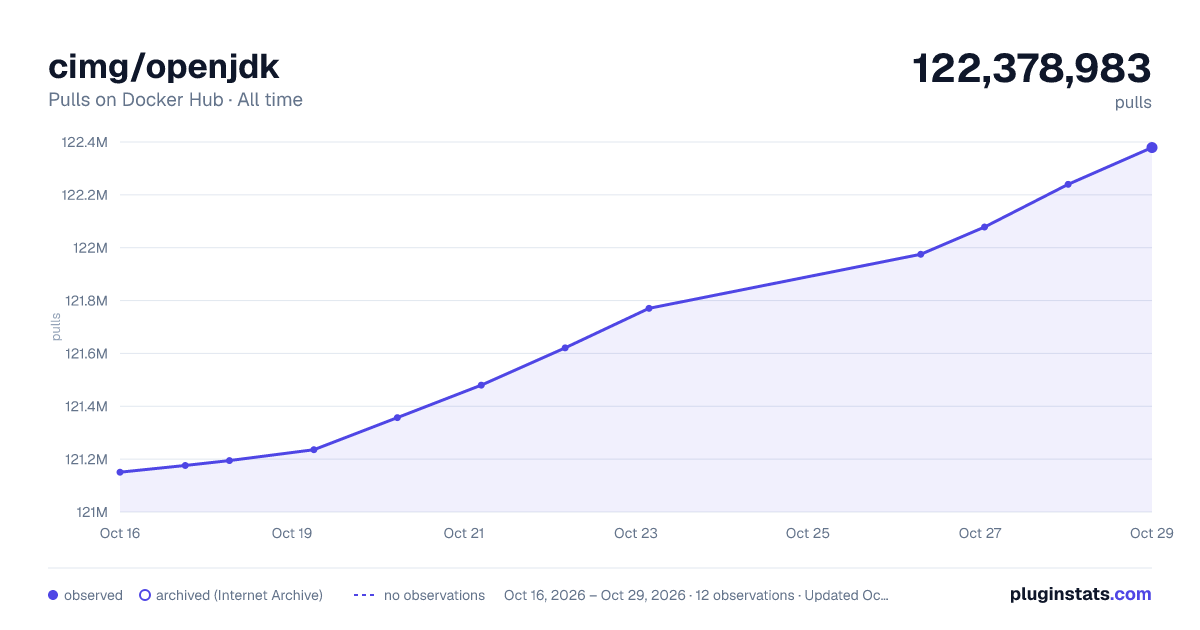The image size is (1200, 630).
Task: Click the date range and observations footer text
Action: (696, 595)
